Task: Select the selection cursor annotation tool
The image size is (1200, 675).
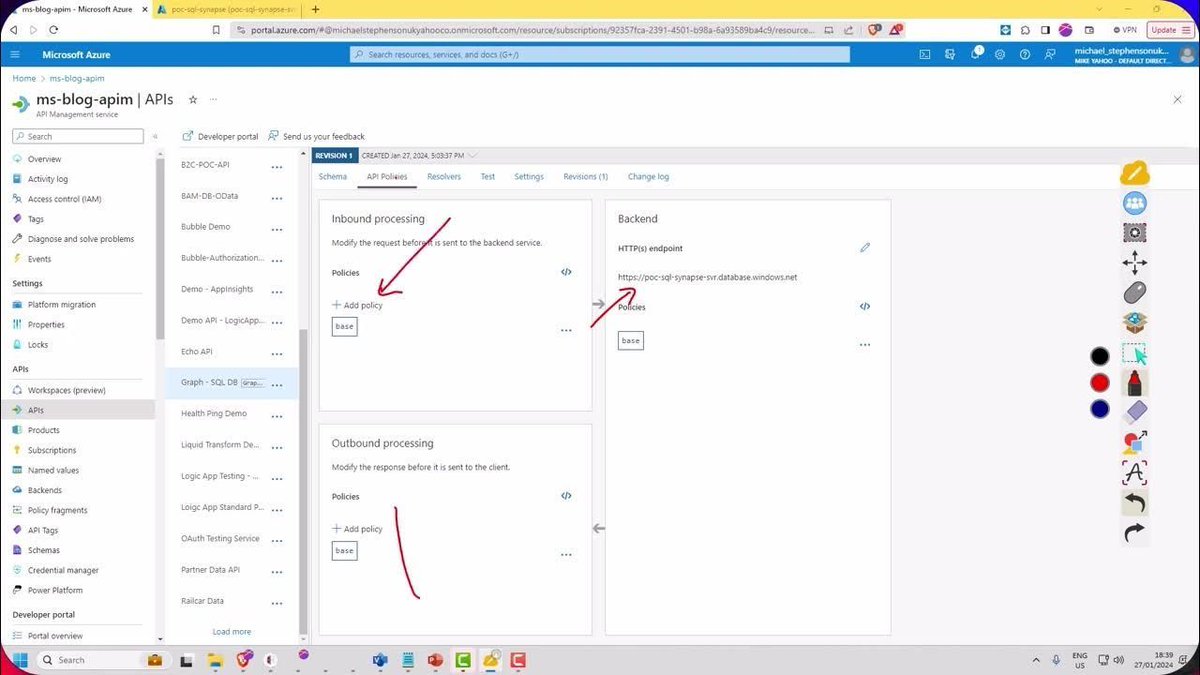Action: [1134, 353]
